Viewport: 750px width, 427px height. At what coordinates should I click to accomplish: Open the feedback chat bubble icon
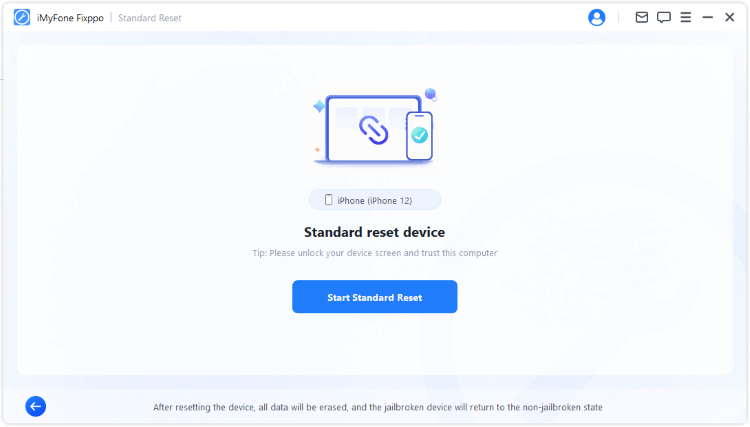pyautogui.click(x=663, y=17)
